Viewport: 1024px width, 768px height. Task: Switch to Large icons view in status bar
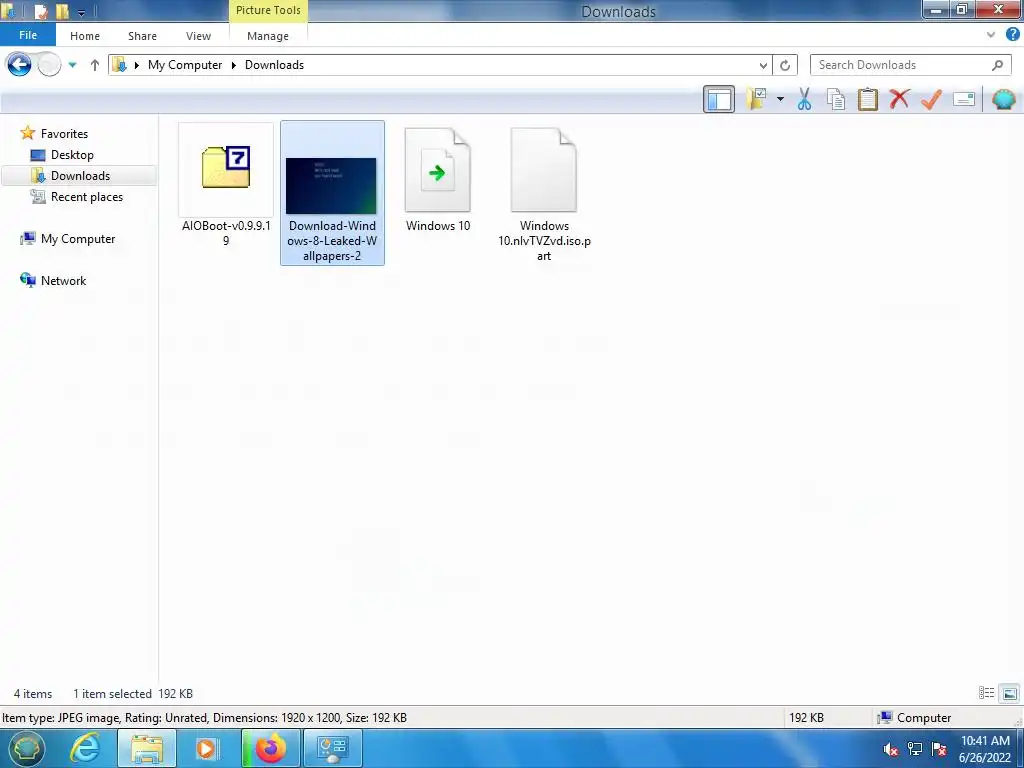[x=1009, y=693]
